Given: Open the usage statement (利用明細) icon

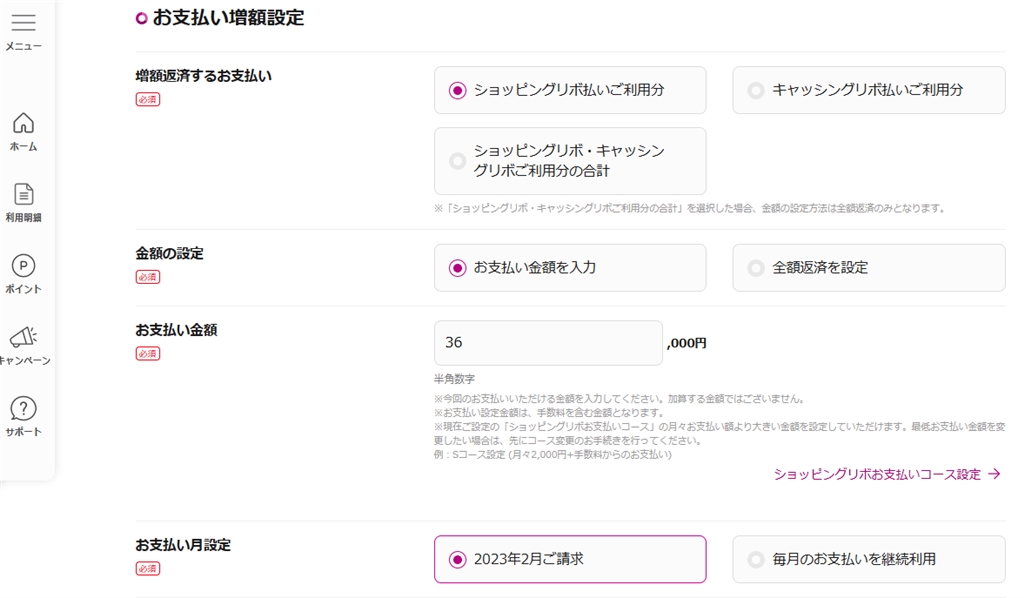Looking at the screenshot, I should (x=23, y=194).
